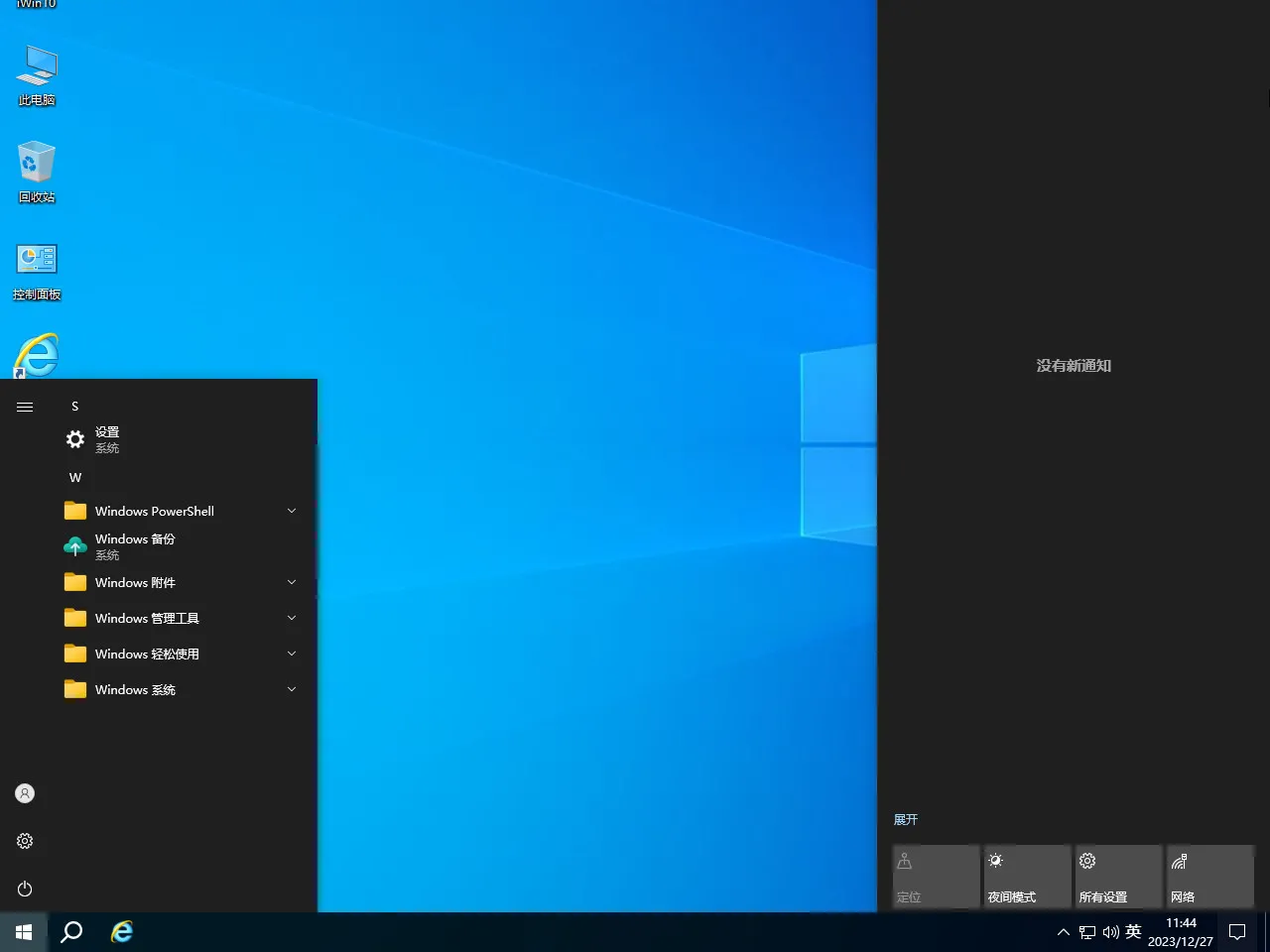1270x952 pixels.
Task: Click the volume speaker icon in system tray
Action: (x=1110, y=931)
